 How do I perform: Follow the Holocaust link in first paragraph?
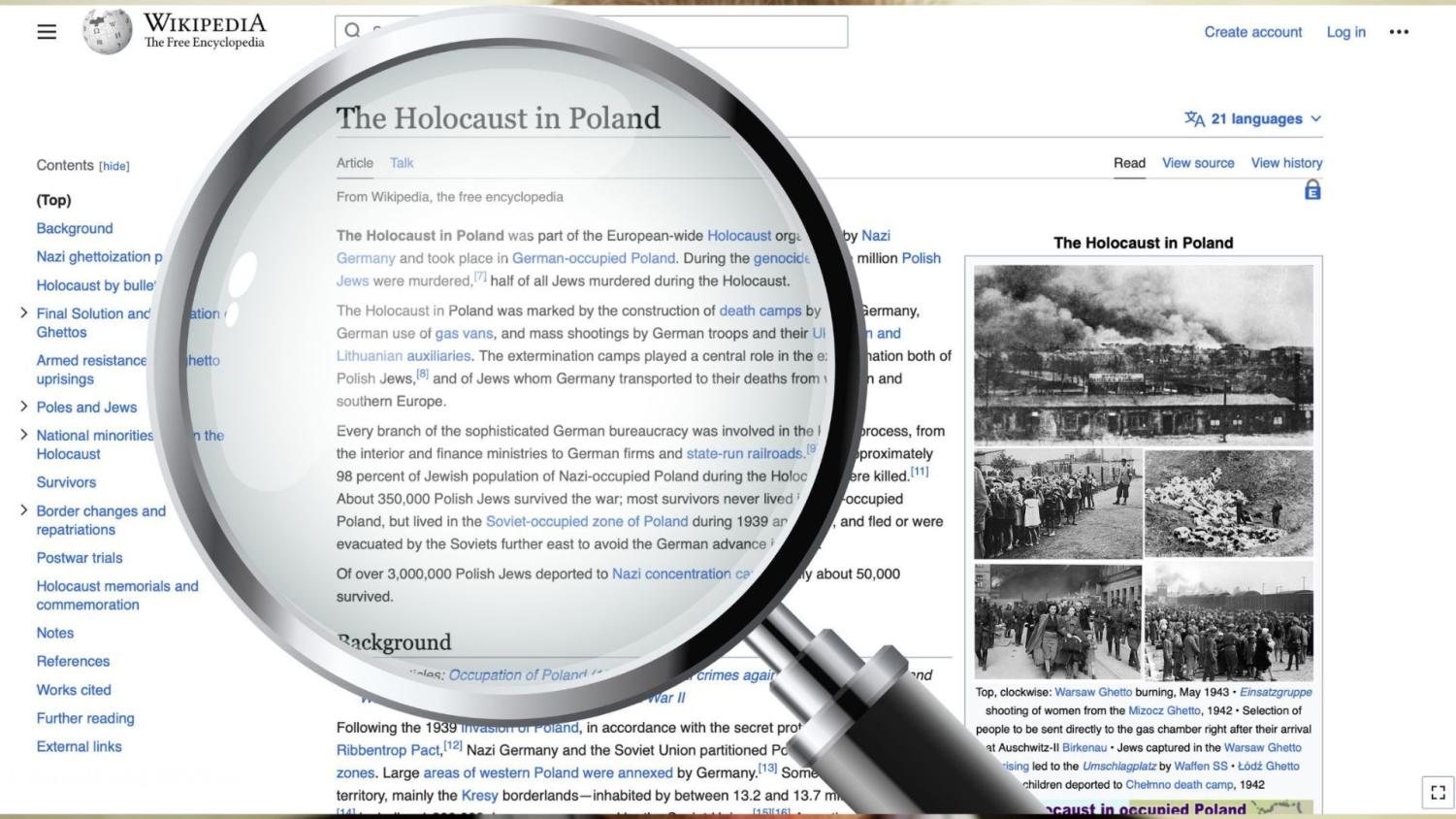[739, 236]
